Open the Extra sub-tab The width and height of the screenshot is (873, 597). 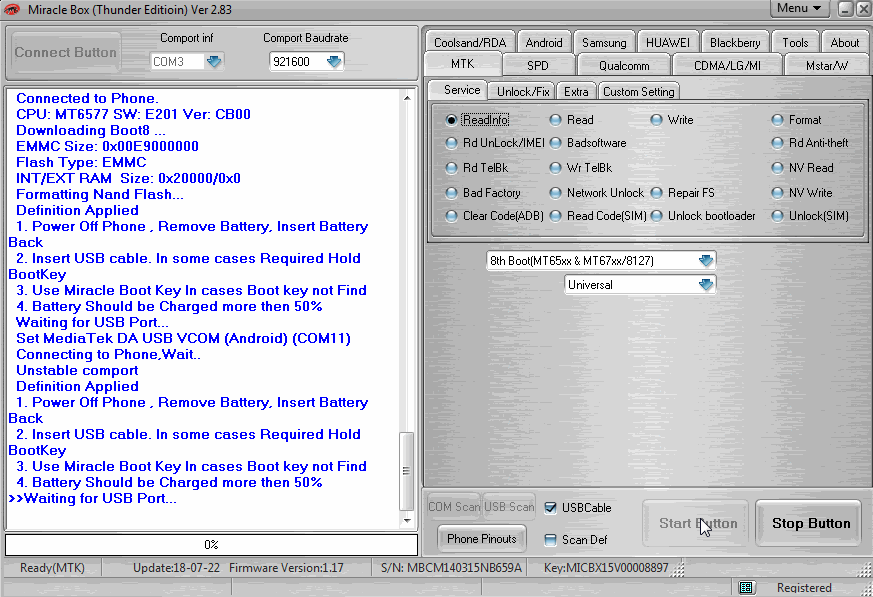[576, 91]
